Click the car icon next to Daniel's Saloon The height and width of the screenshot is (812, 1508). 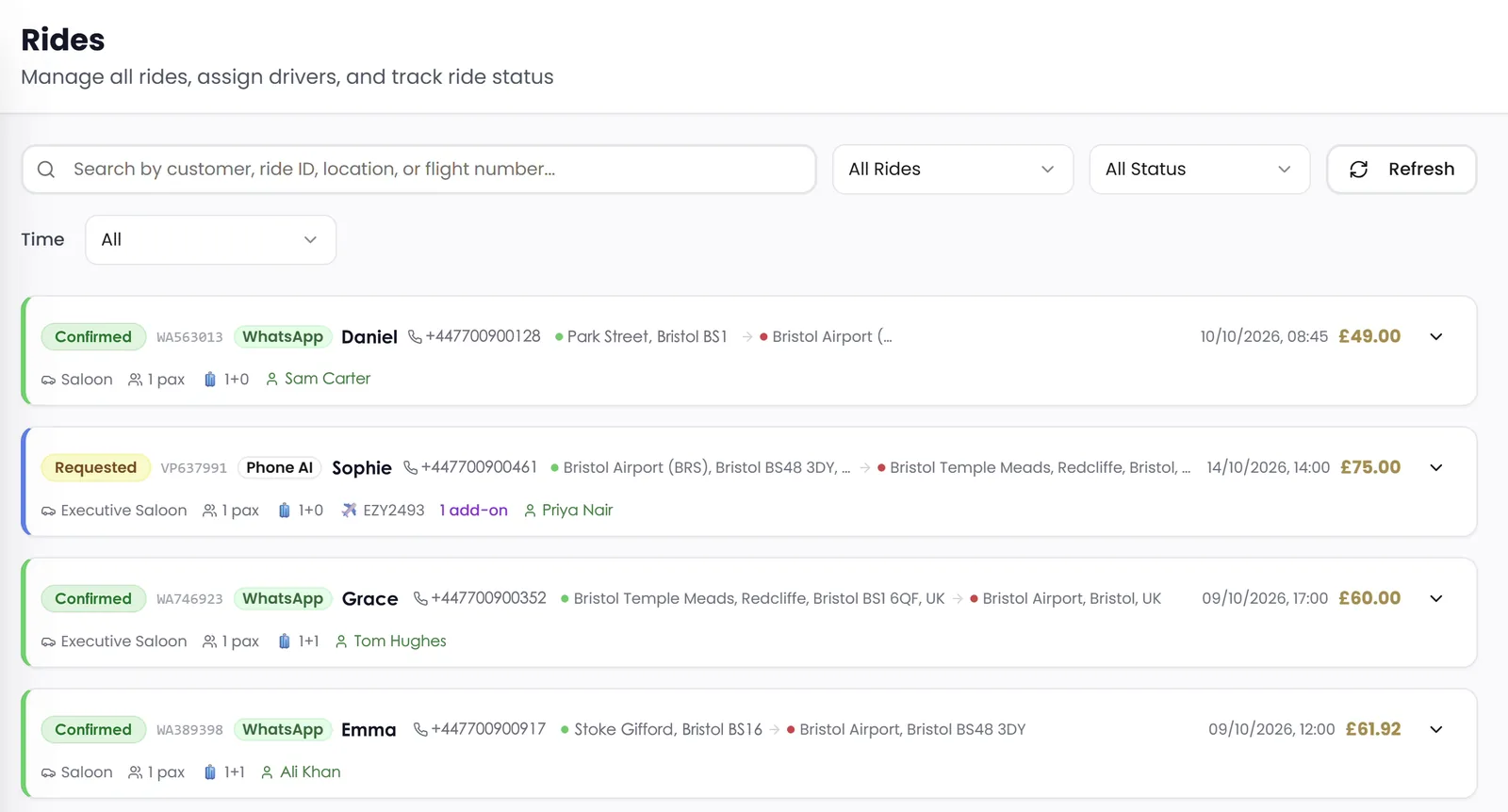pyautogui.click(x=48, y=380)
